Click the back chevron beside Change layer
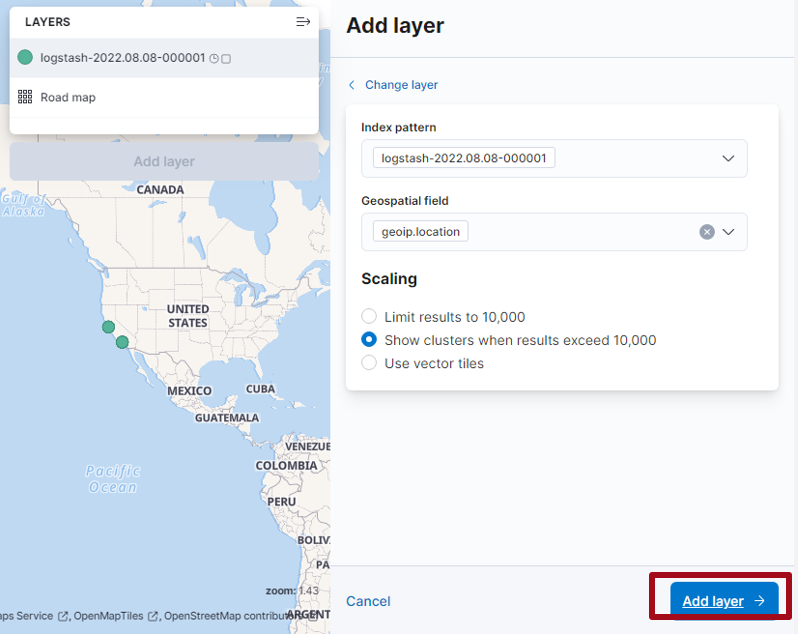Image resolution: width=800 pixels, height=636 pixels. [352, 85]
